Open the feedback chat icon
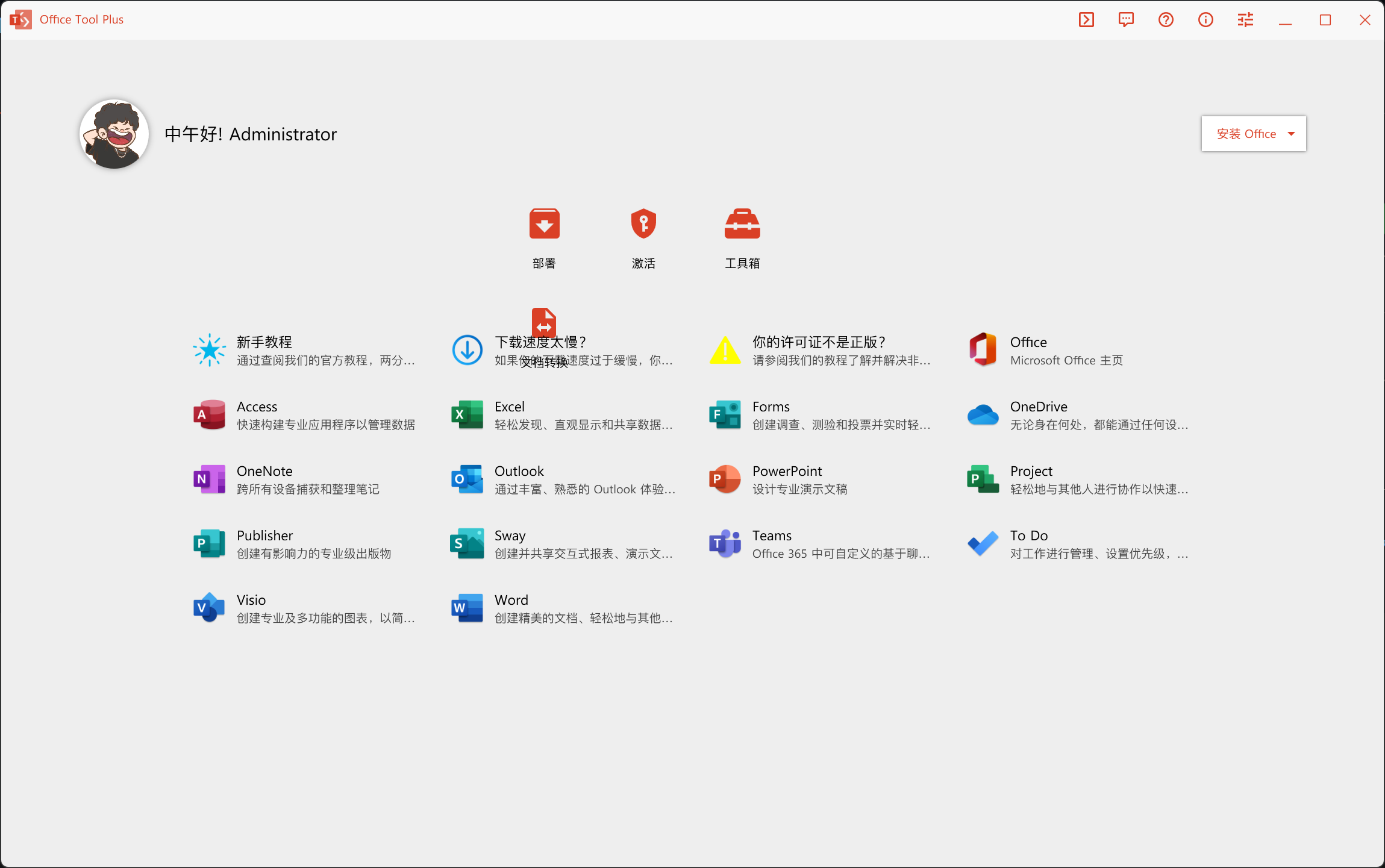 (1126, 19)
